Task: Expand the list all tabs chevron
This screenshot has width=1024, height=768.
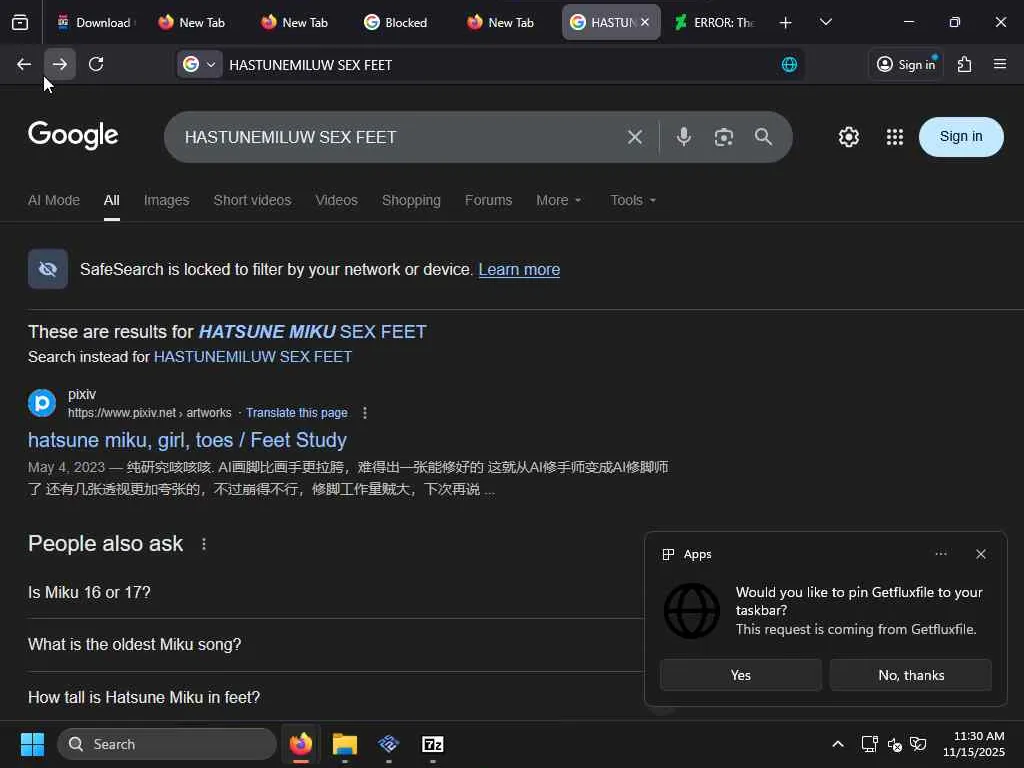Action: tap(825, 23)
